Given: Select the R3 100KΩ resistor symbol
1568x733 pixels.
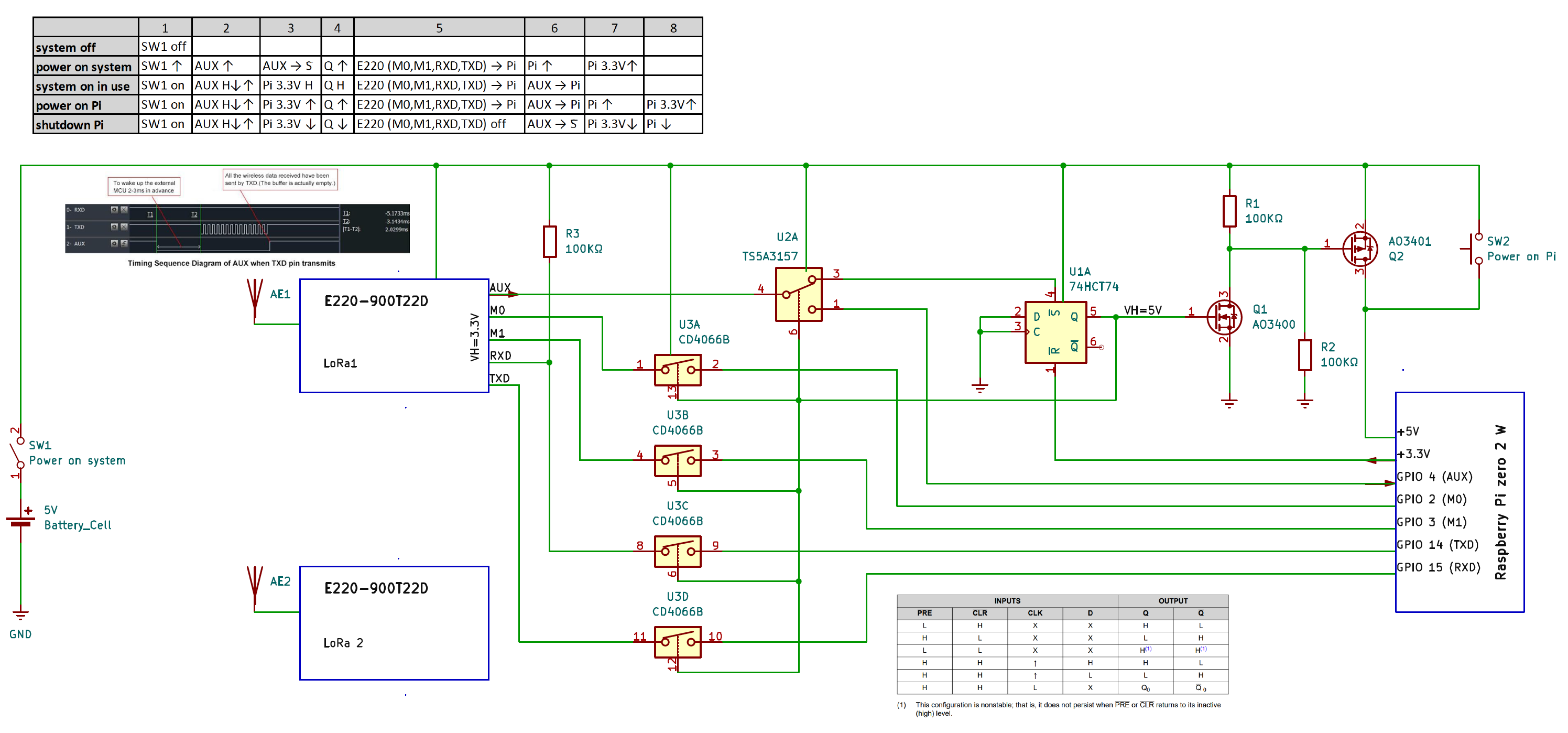Looking at the screenshot, I should [x=549, y=241].
